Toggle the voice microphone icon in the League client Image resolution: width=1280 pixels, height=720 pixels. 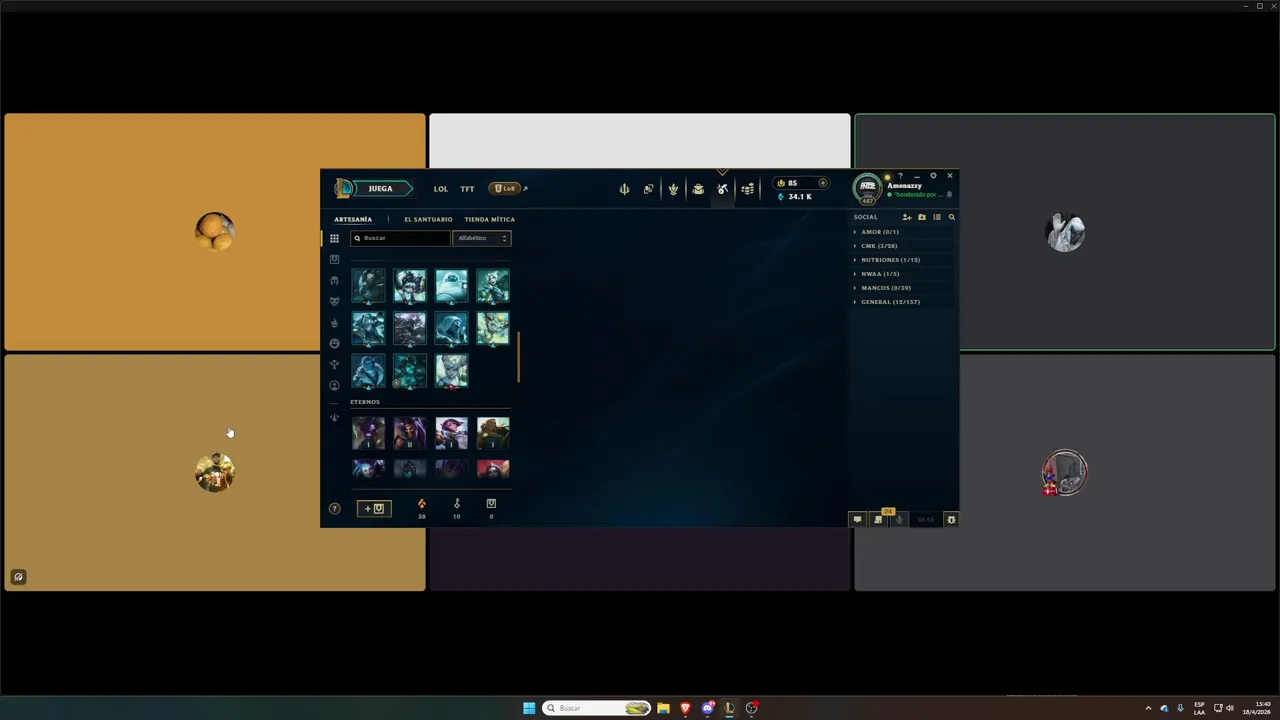pyautogui.click(x=899, y=519)
